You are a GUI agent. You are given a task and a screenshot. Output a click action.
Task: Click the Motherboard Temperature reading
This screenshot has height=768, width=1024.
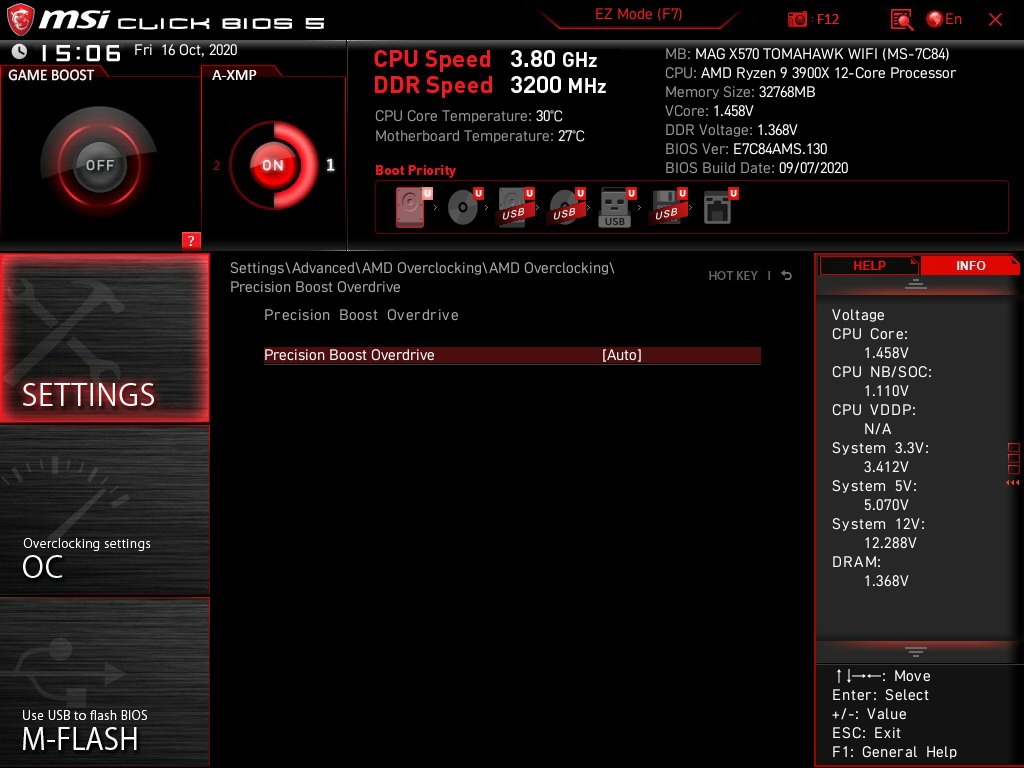click(479, 136)
